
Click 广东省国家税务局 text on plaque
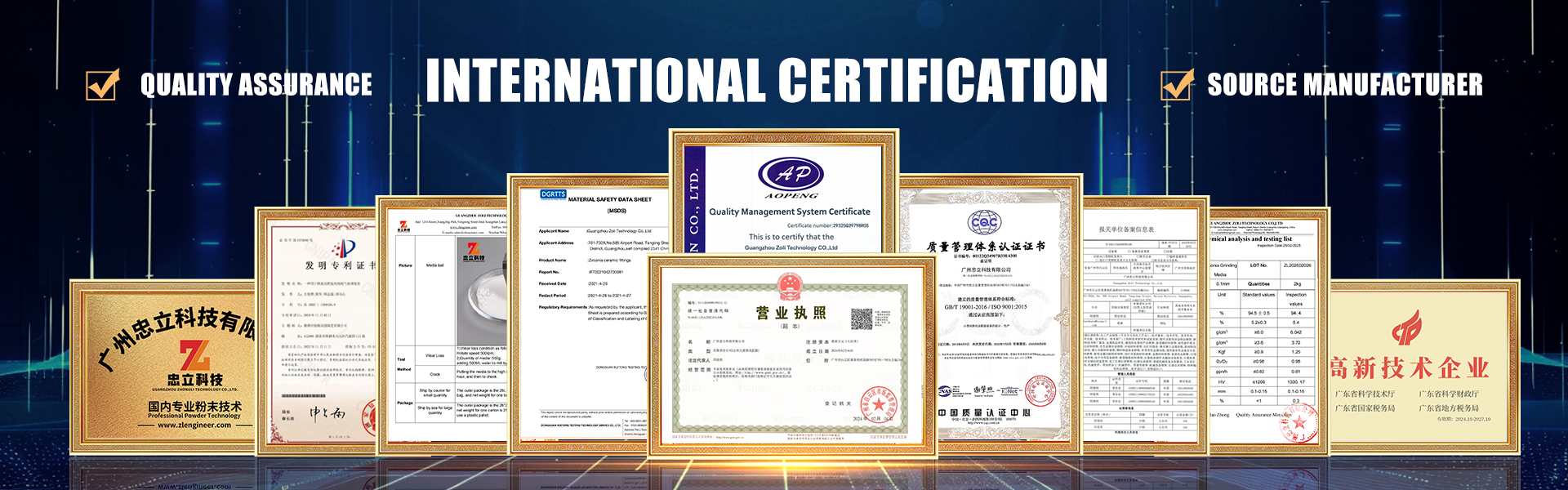1365,408
